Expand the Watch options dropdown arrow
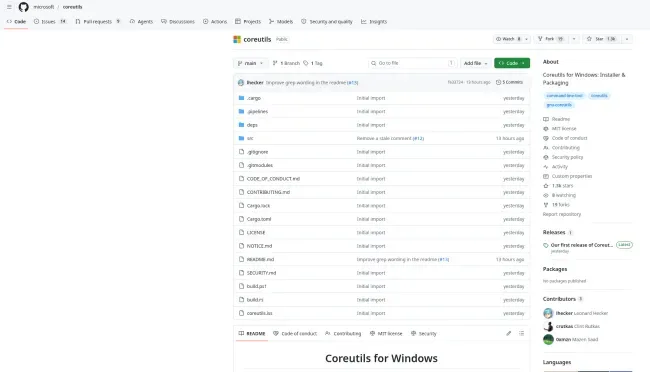This screenshot has width=650, height=372. 526,39
